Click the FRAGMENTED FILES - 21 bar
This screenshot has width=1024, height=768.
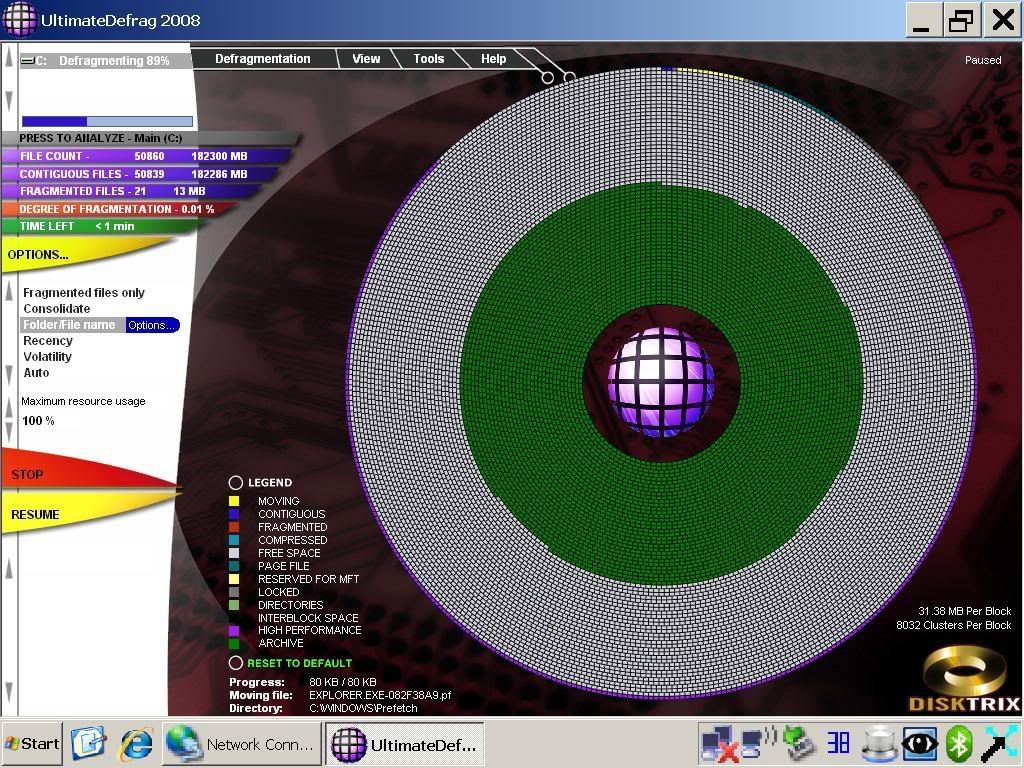[x=131, y=191]
